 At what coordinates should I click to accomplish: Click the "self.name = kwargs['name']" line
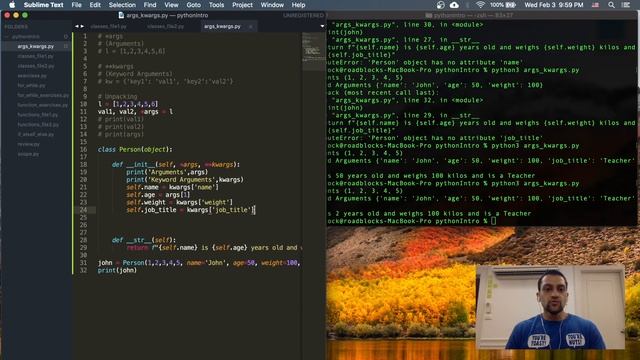pyautogui.click(x=172, y=187)
